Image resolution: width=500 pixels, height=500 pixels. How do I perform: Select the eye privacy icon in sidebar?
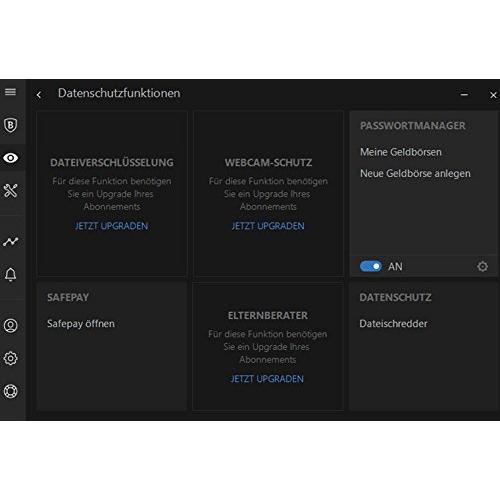[x=11, y=158]
